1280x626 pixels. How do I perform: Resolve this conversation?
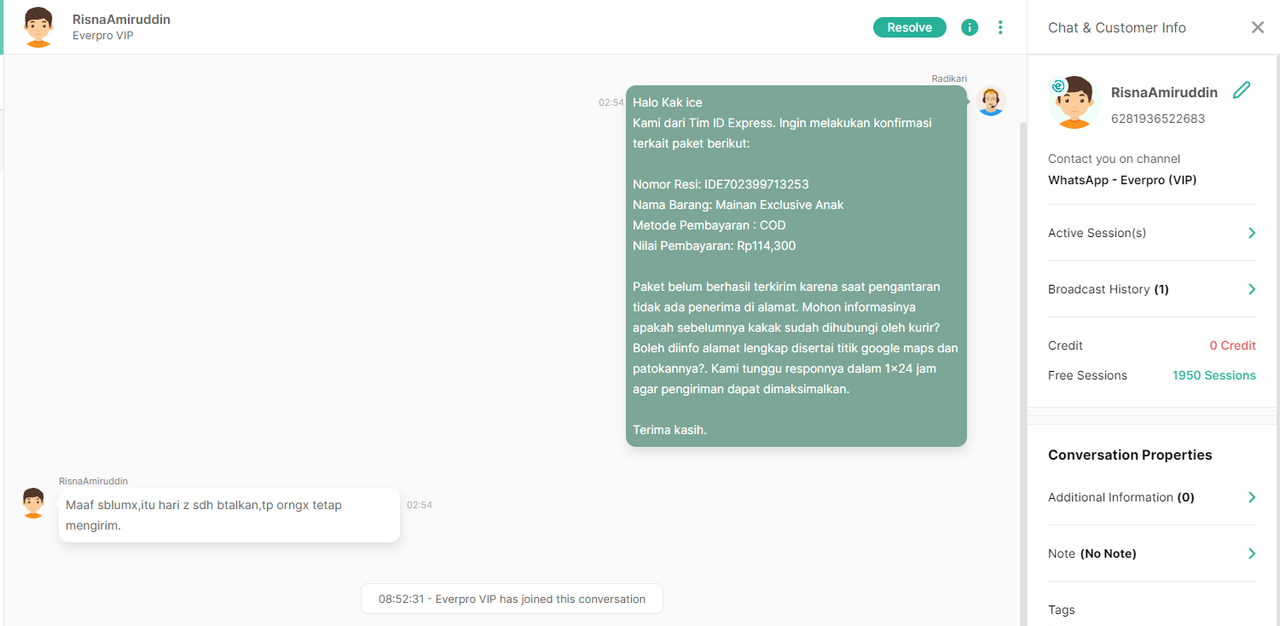click(x=909, y=28)
